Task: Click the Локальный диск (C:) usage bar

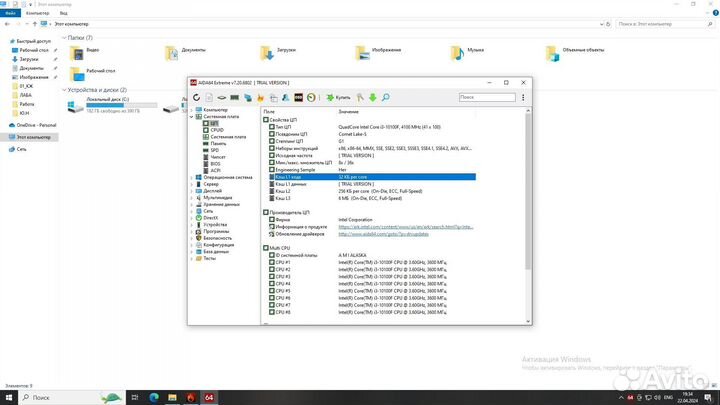Action: point(122,105)
